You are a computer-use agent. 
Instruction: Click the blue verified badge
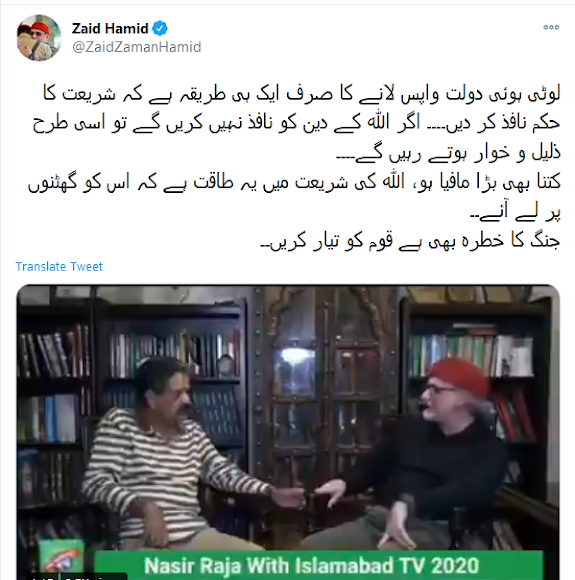[x=160, y=28]
